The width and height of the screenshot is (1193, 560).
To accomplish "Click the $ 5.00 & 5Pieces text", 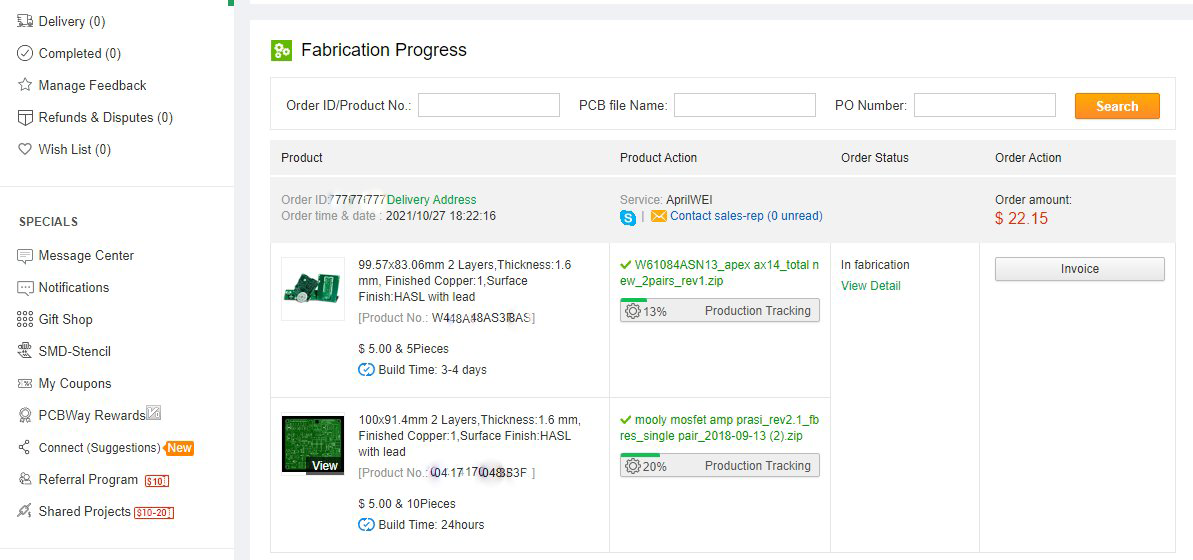I will click(x=403, y=348).
